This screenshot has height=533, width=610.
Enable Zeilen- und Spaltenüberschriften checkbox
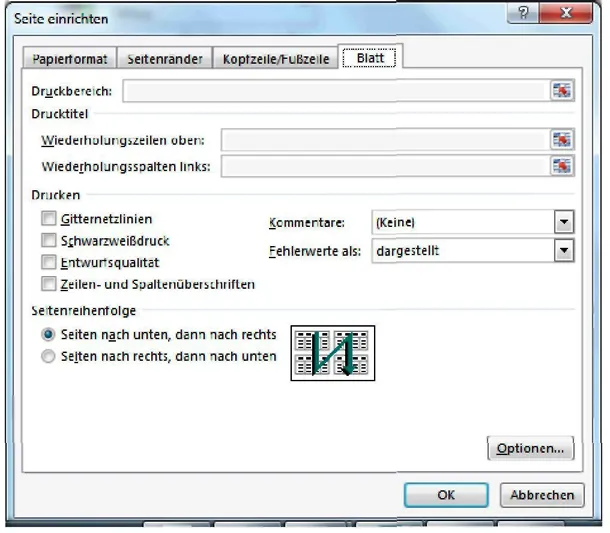[x=48, y=284]
